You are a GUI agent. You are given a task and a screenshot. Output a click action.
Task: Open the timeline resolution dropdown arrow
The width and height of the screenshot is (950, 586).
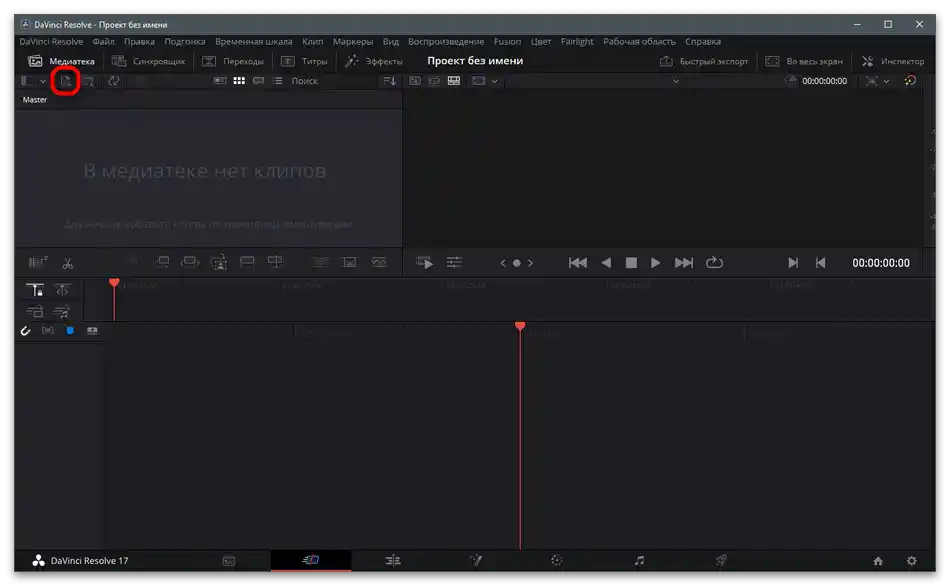pyautogui.click(x=886, y=81)
